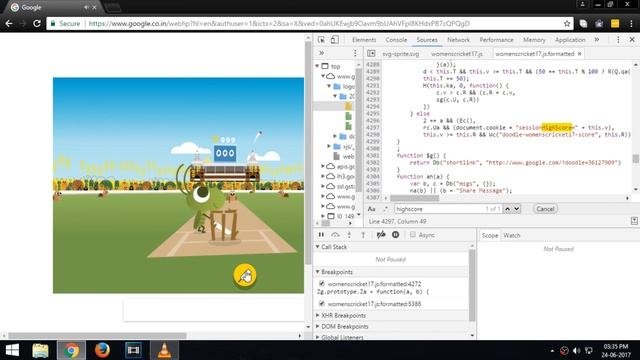The image size is (640, 360).
Task: Jump to previous search match arrow
Action: tap(507, 209)
